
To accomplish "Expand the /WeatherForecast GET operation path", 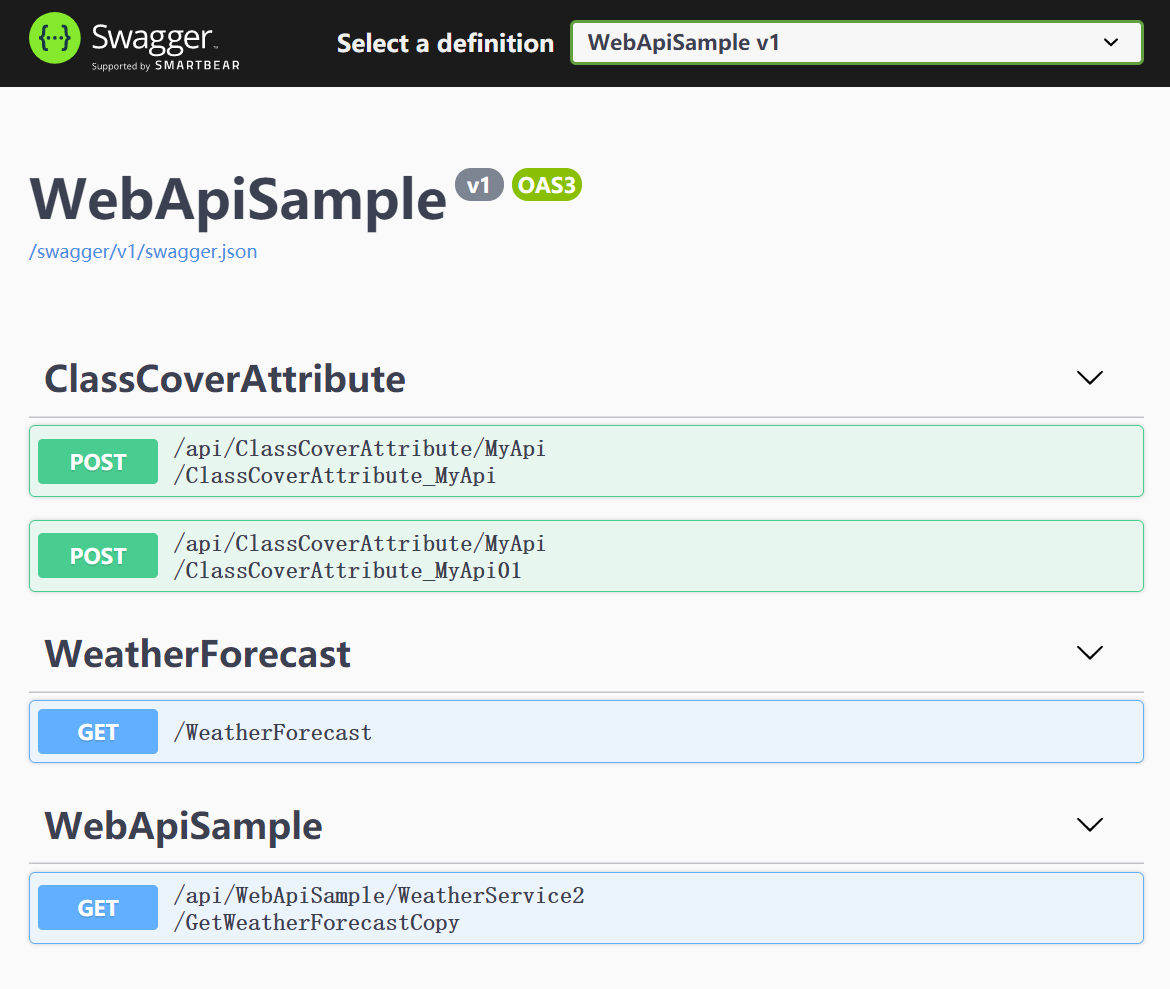I will click(x=273, y=732).
